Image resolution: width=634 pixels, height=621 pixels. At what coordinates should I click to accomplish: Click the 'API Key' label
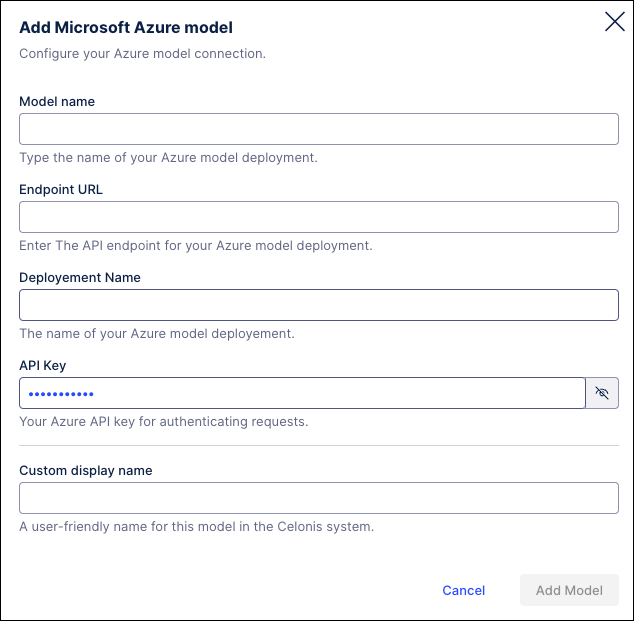click(x=42, y=365)
